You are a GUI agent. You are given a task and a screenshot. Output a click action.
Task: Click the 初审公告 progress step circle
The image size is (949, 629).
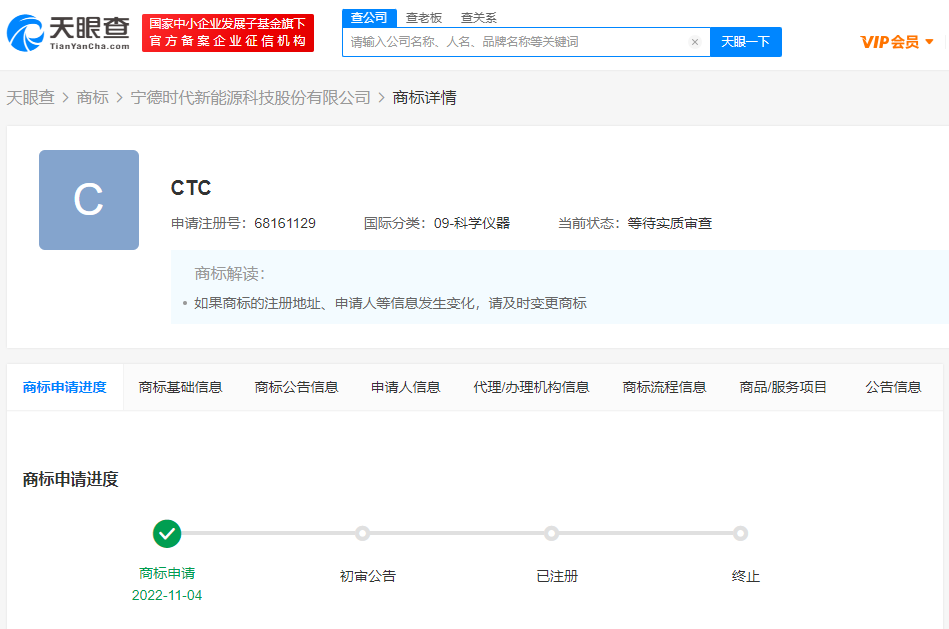(363, 533)
